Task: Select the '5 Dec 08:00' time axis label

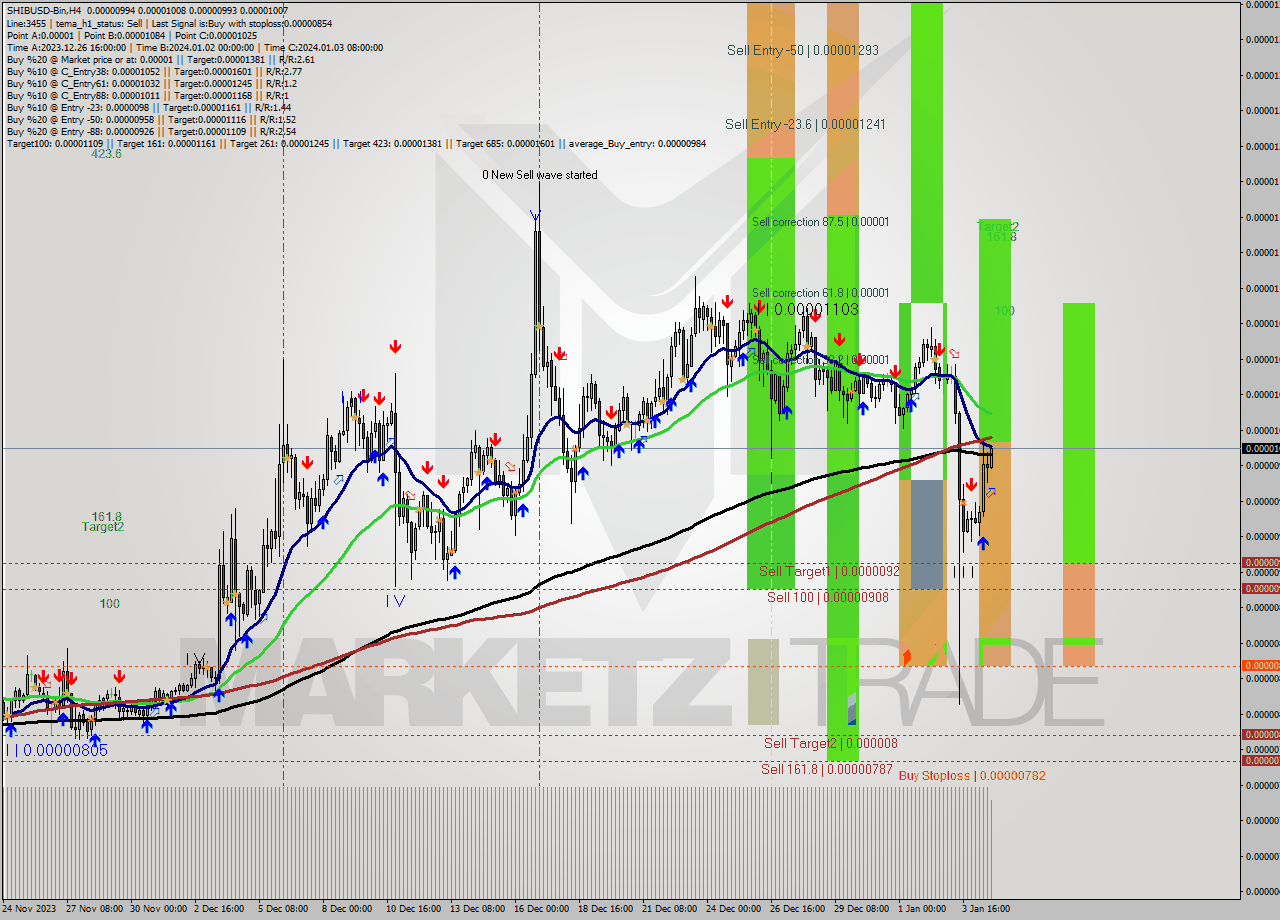Action: (284, 909)
